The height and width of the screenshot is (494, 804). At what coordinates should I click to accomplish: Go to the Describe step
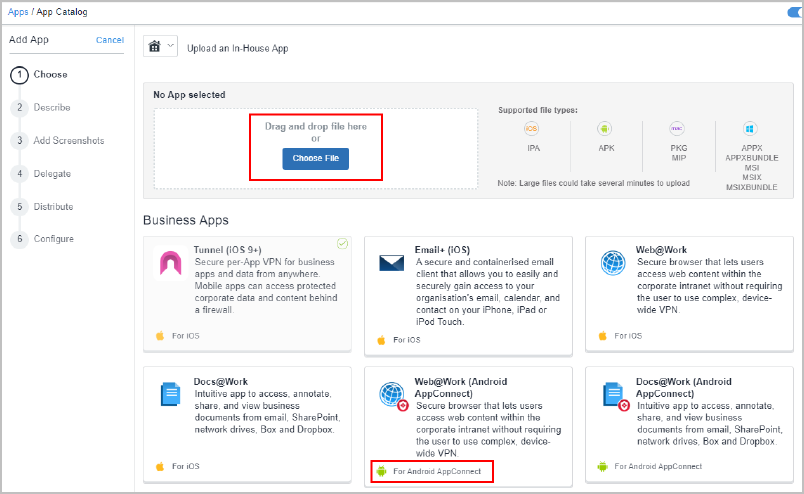(51, 107)
